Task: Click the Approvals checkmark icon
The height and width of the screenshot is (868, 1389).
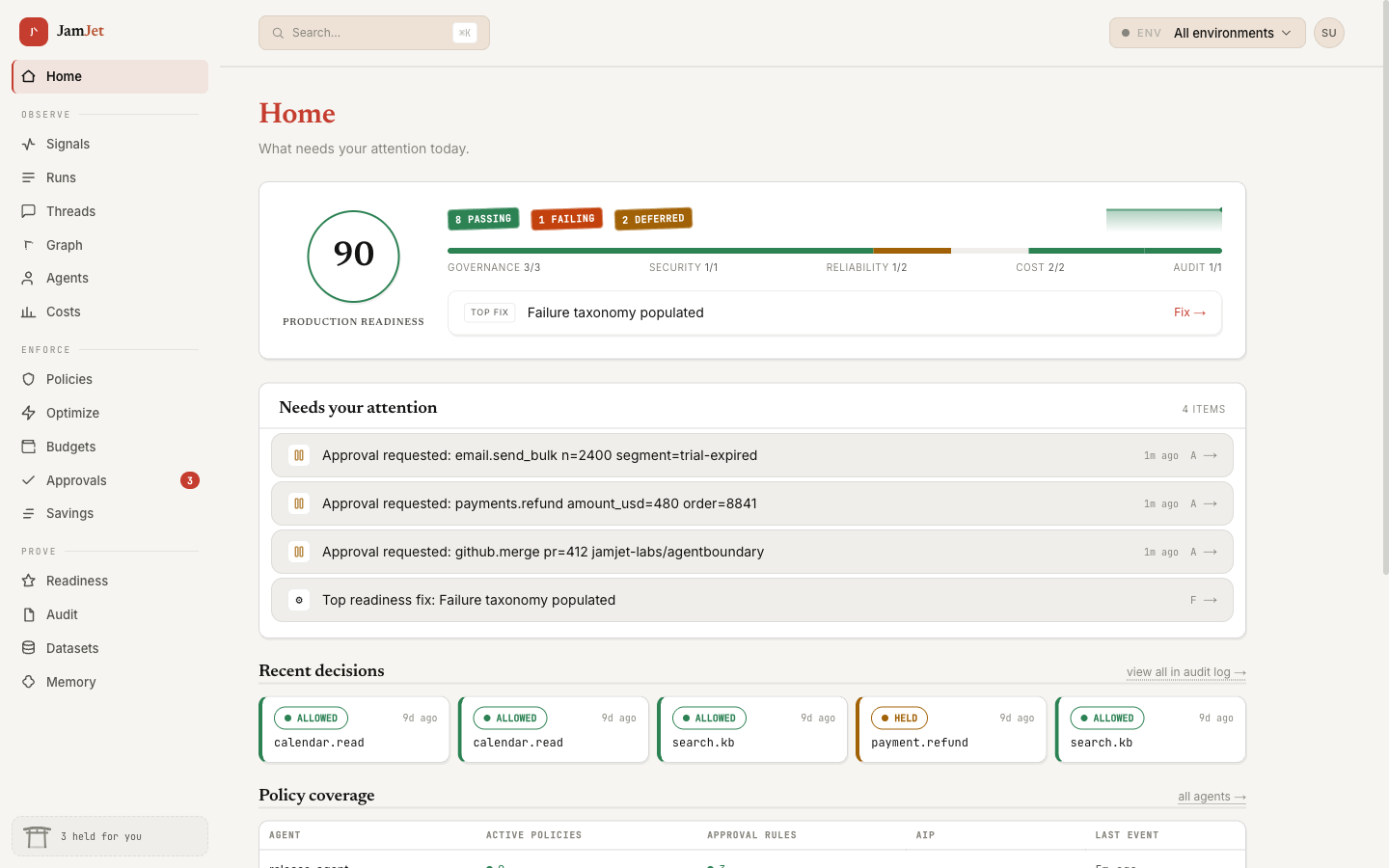Action: 29,480
